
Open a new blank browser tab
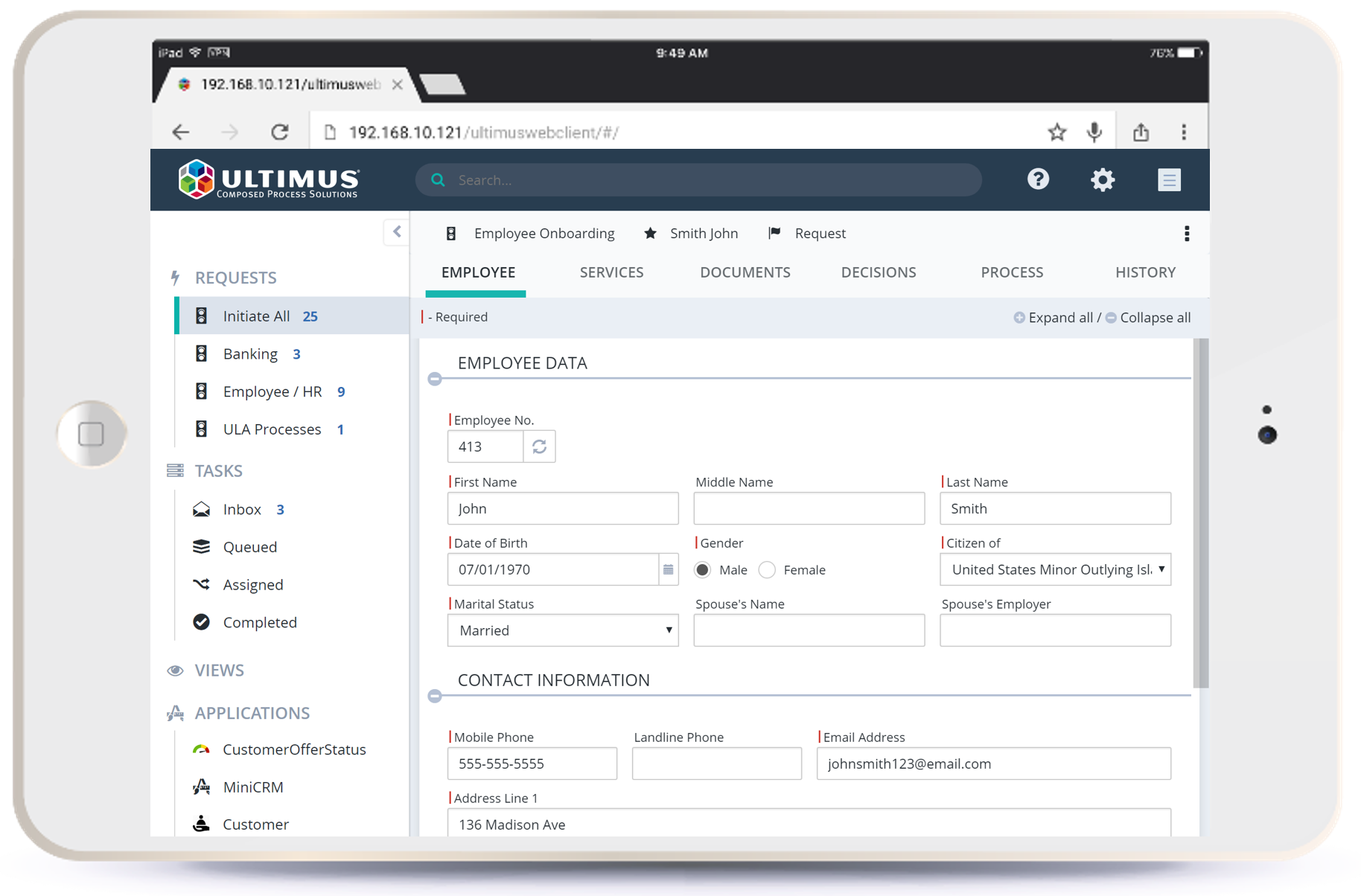(x=443, y=85)
